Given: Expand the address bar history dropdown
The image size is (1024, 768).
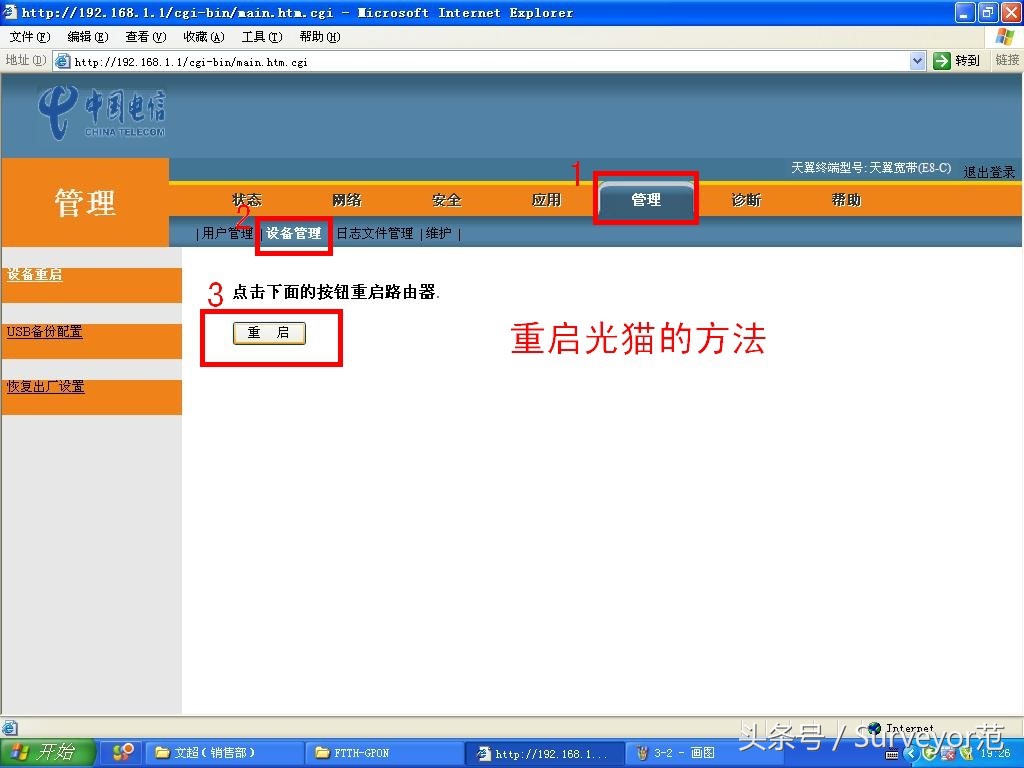Looking at the screenshot, I should coord(919,60).
